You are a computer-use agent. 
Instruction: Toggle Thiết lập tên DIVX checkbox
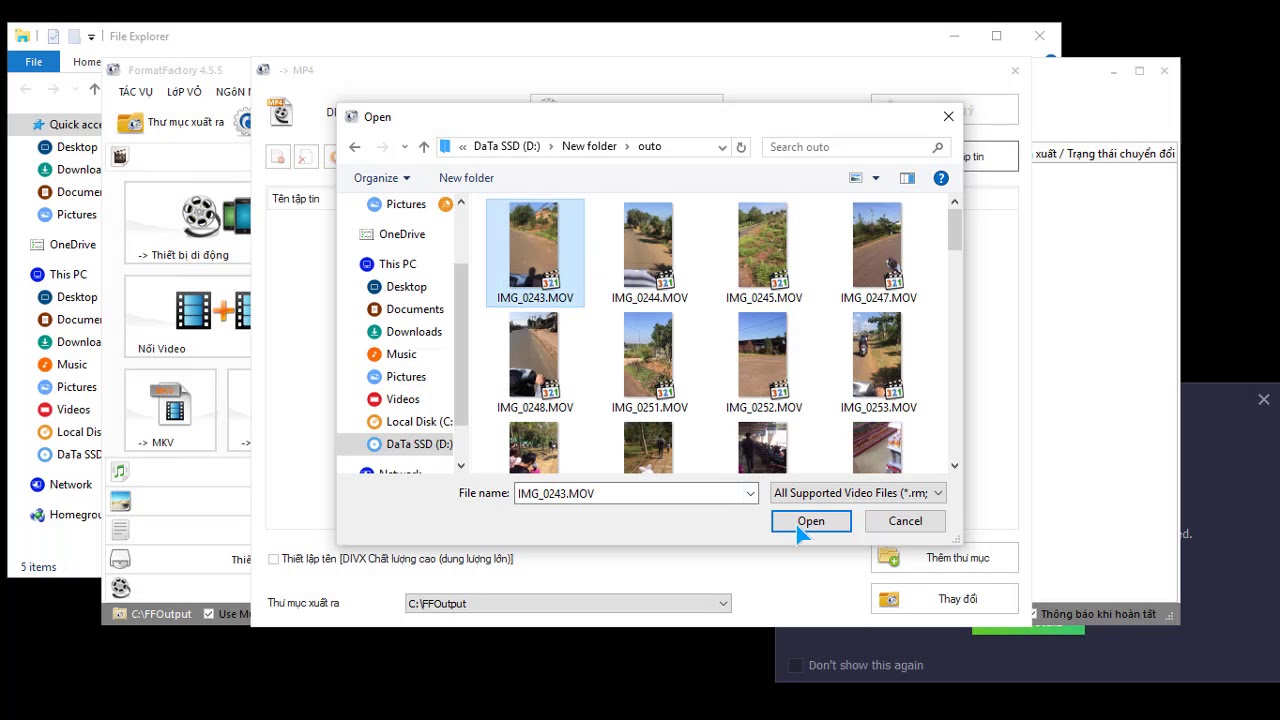click(273, 559)
